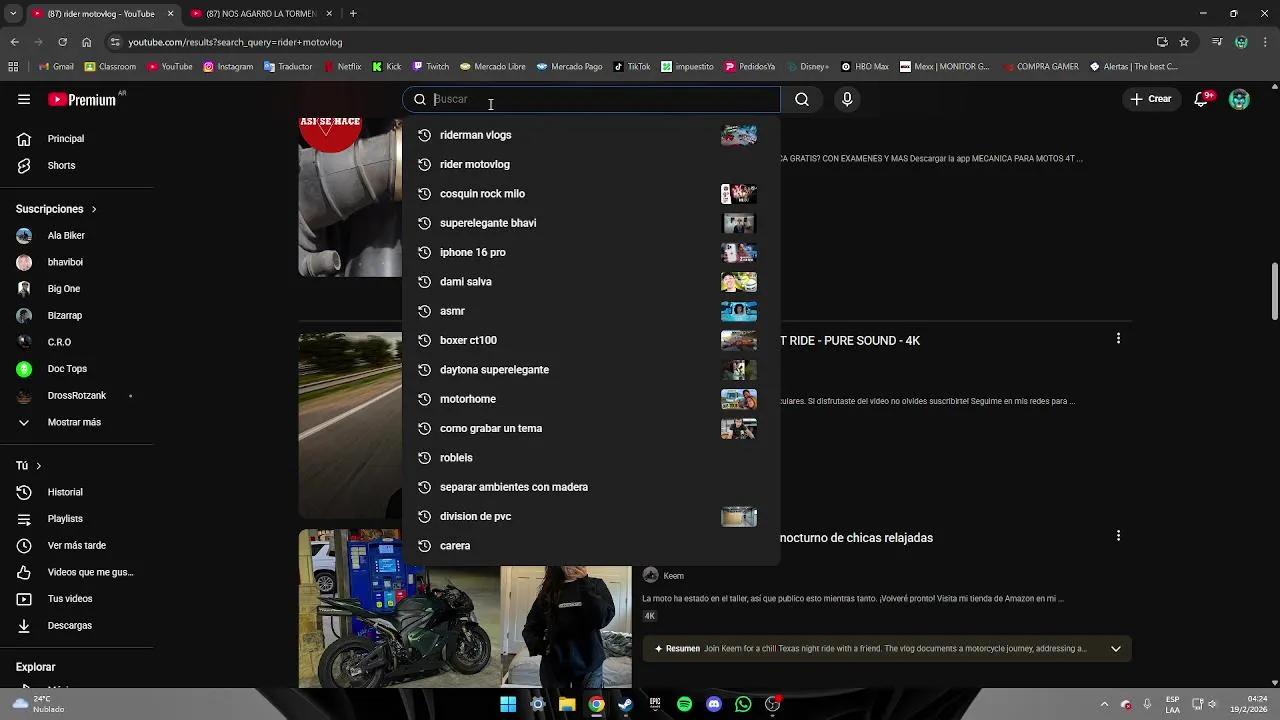Switch to 'NOS AGARRO LA TORMEN' tab
Viewport: 1280px width, 720px height.
pos(261,14)
